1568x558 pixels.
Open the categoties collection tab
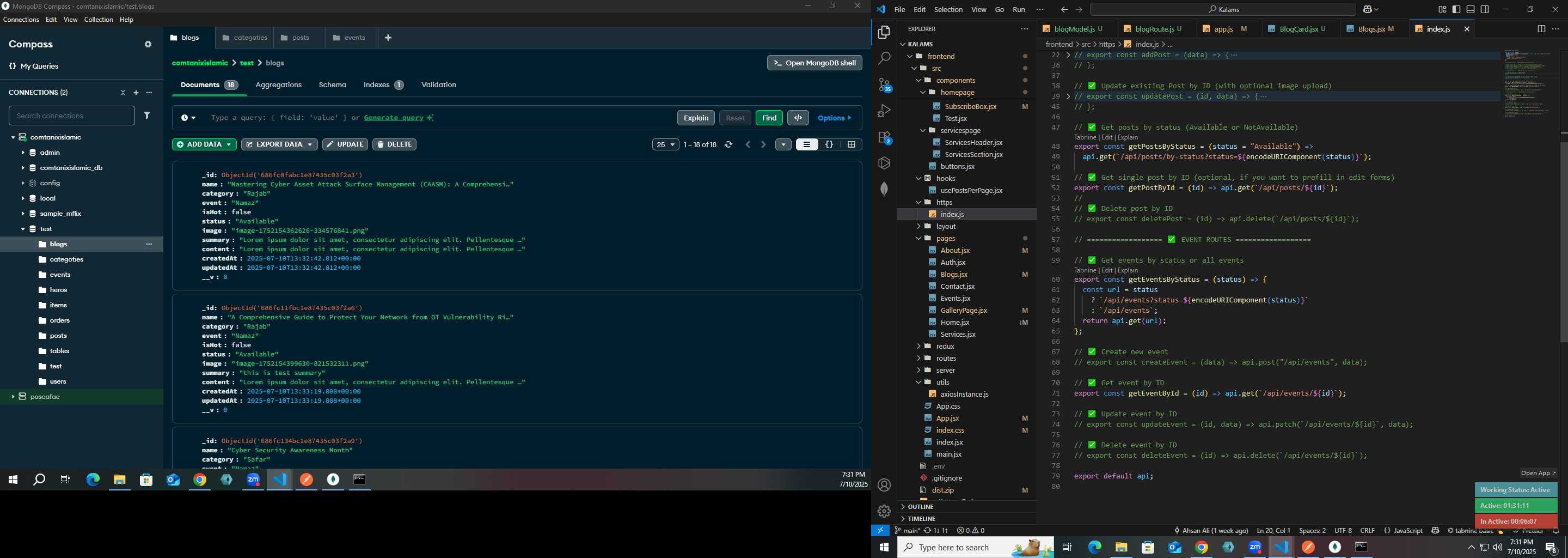[244, 38]
